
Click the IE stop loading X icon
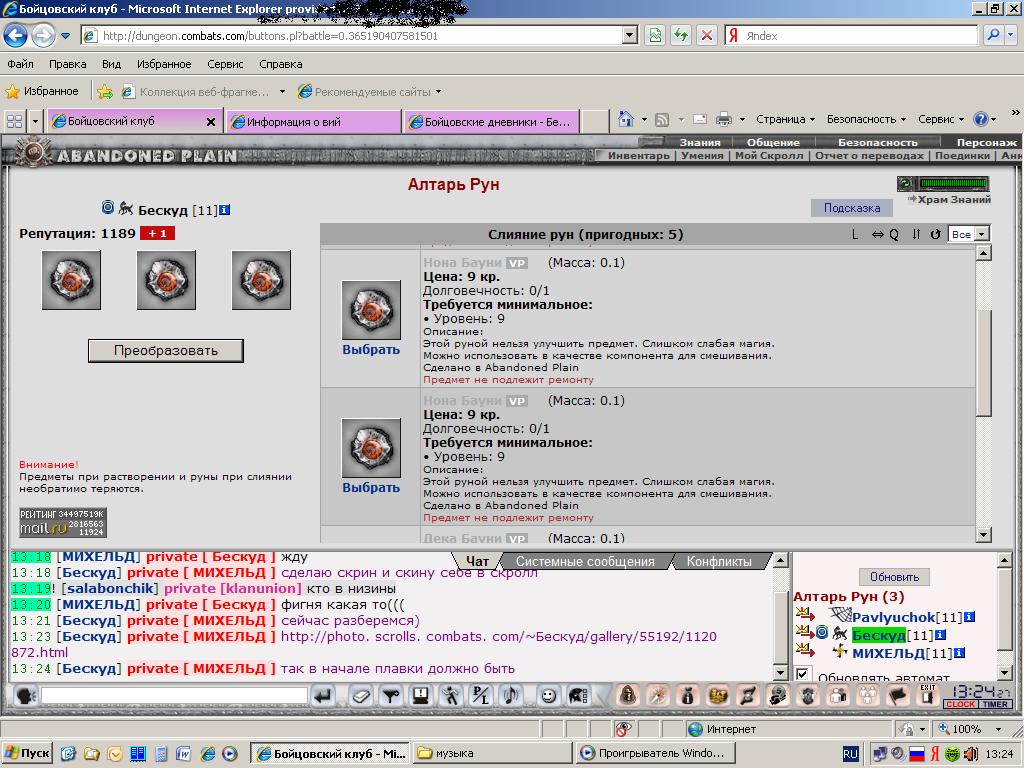click(x=707, y=36)
